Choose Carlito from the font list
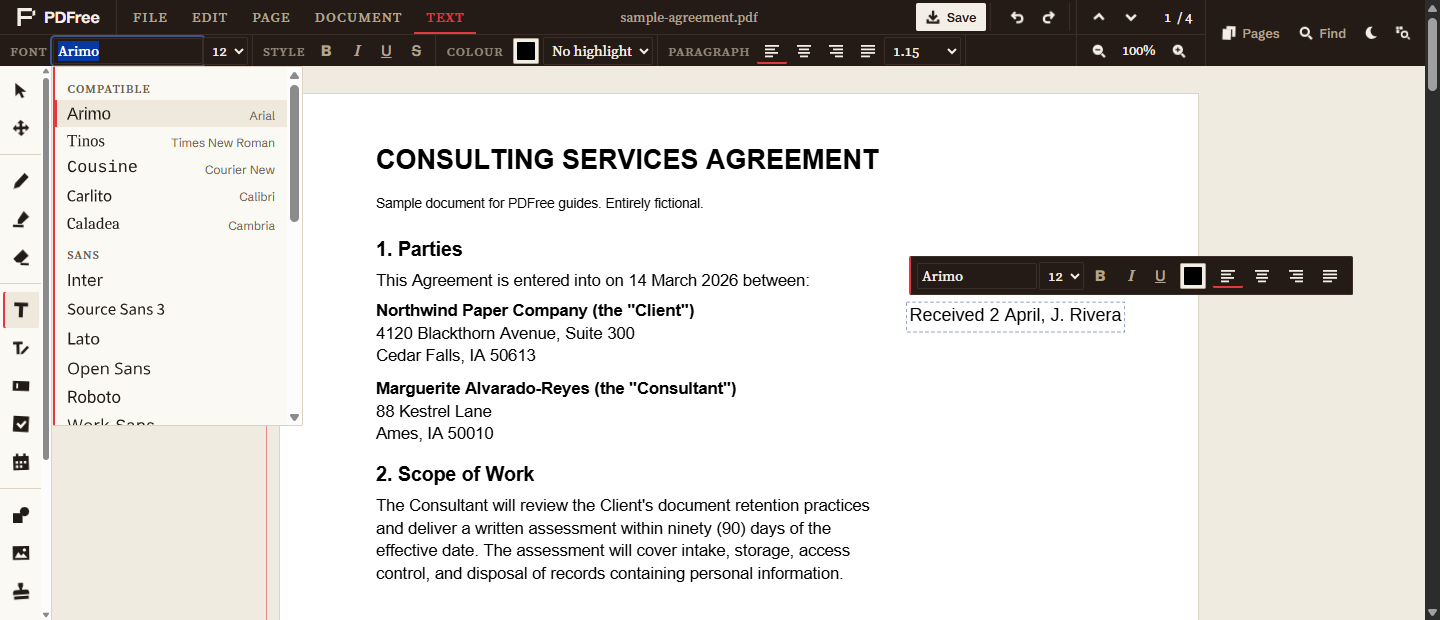Image resolution: width=1440 pixels, height=620 pixels. [x=171, y=196]
